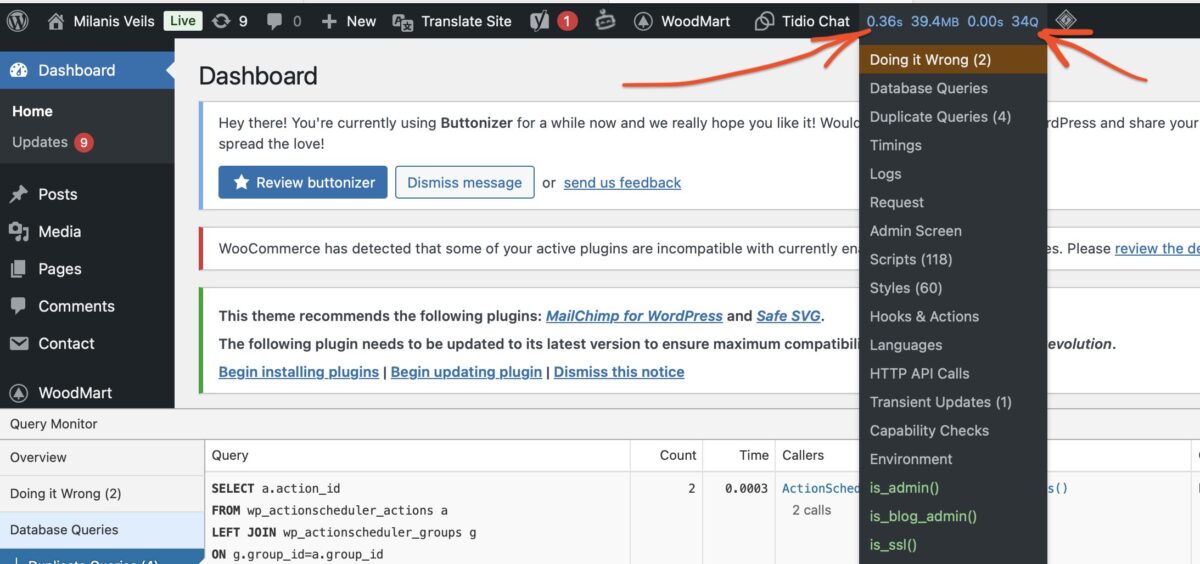Image resolution: width=1200 pixels, height=564 pixels.
Task: Open MailChimp for WordPress link
Action: point(634,315)
